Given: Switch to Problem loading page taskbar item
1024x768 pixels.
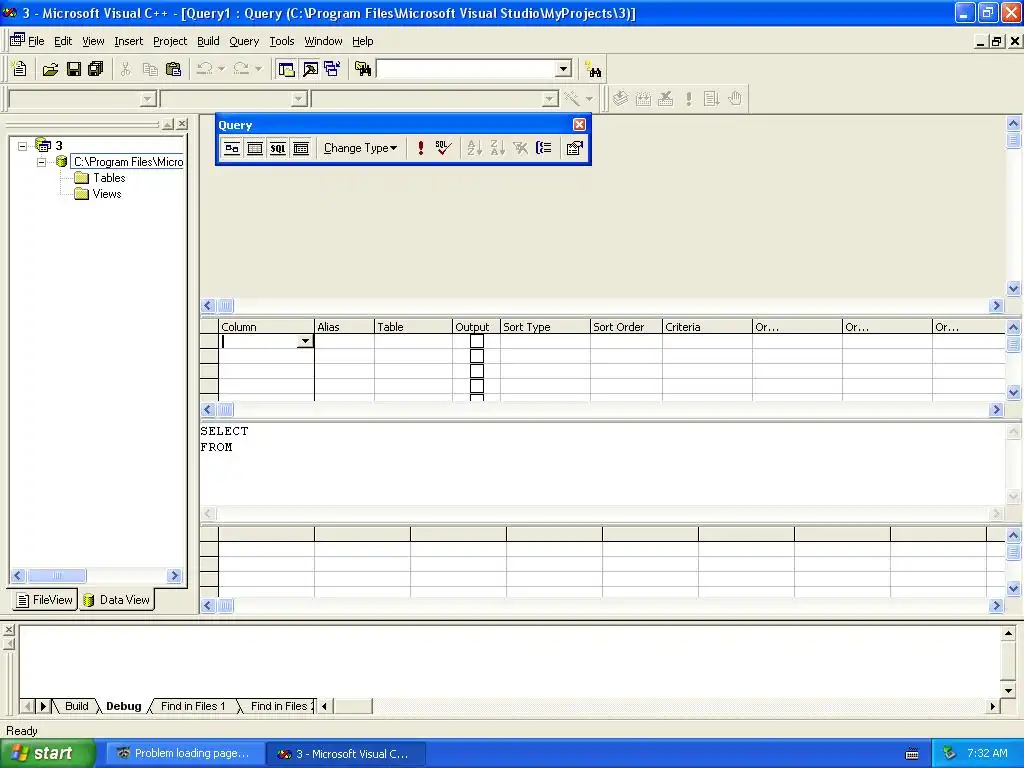Looking at the screenshot, I should pos(184,753).
